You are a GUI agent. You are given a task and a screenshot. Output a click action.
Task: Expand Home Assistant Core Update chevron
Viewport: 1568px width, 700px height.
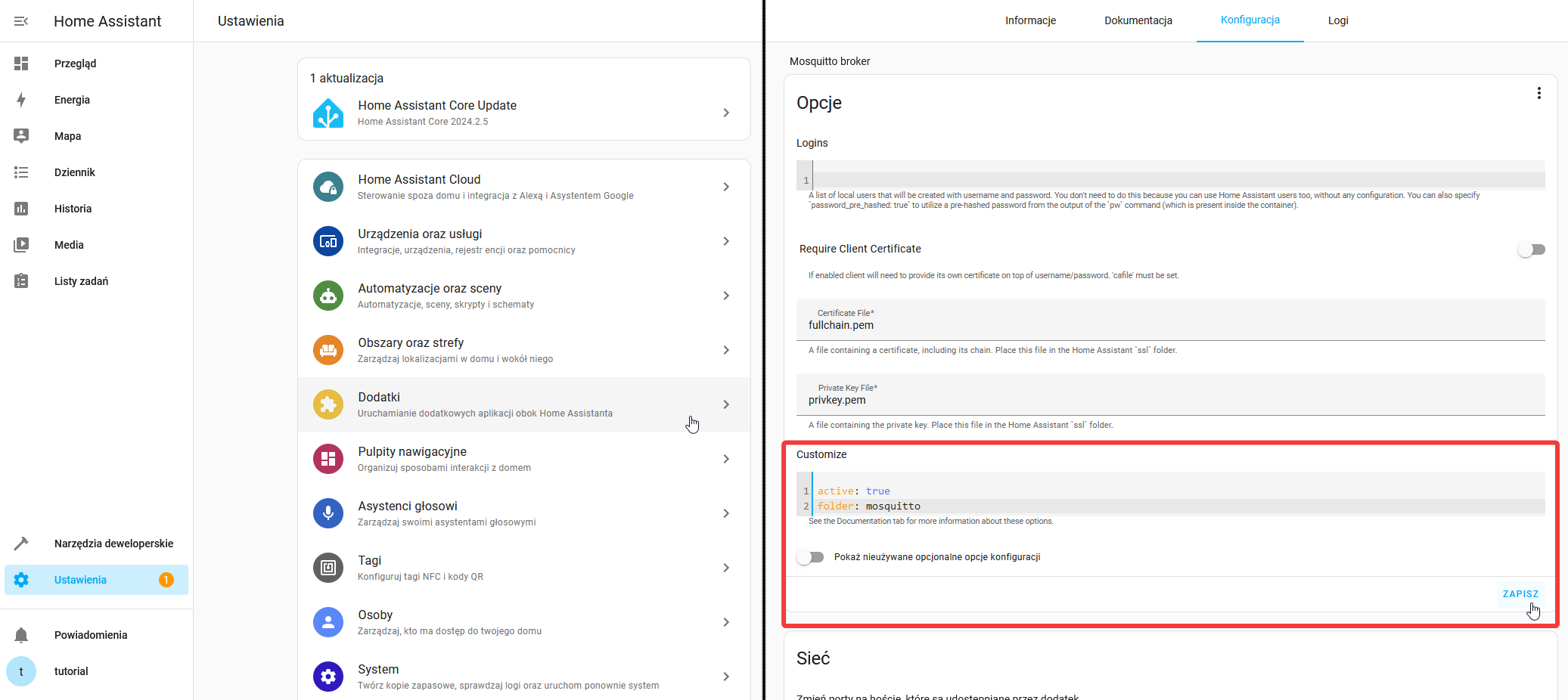[726, 113]
